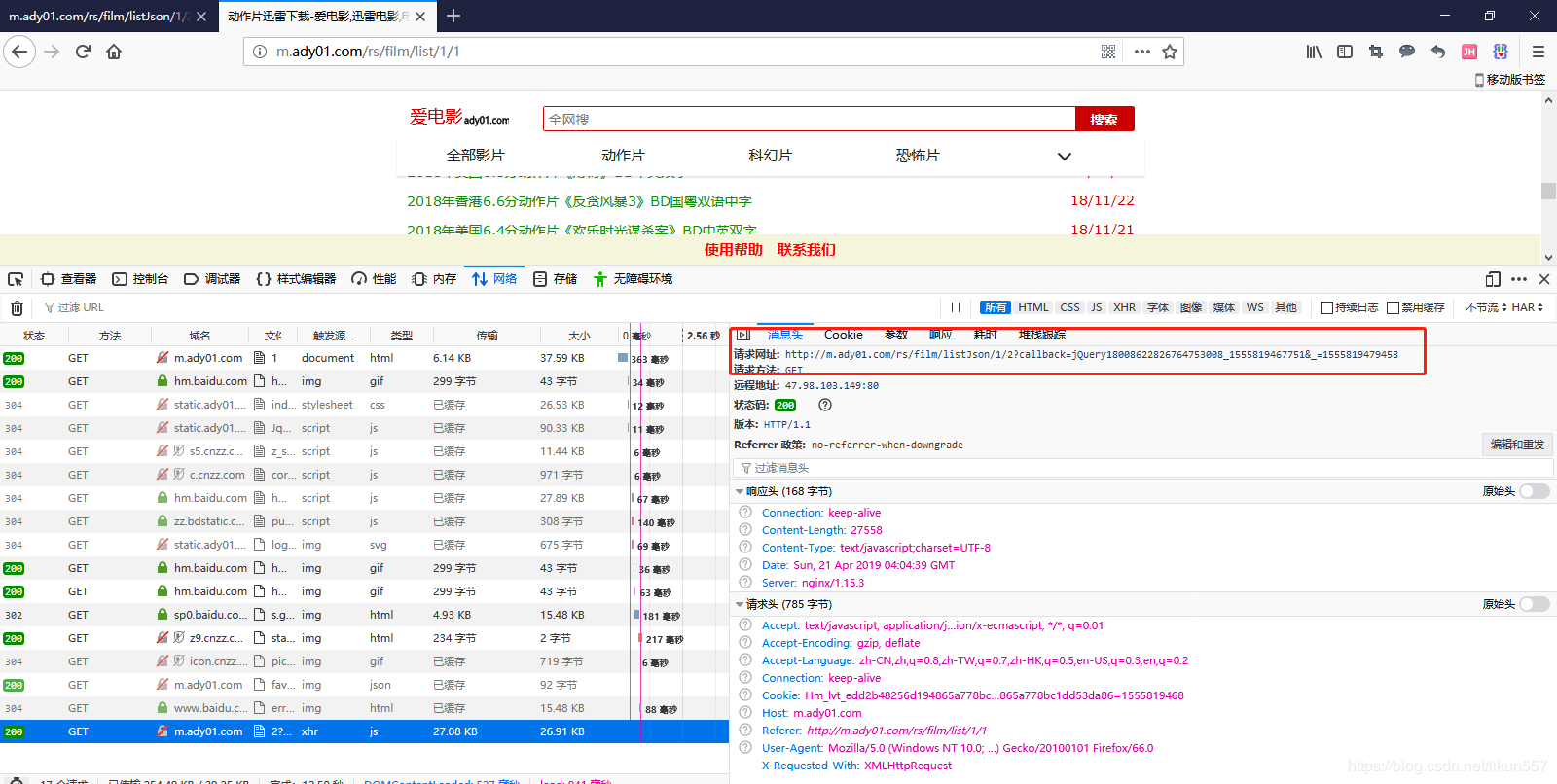Image resolution: width=1557 pixels, height=784 pixels.
Task: Select the zz.bdstatic.c request row
Action: tap(364, 521)
